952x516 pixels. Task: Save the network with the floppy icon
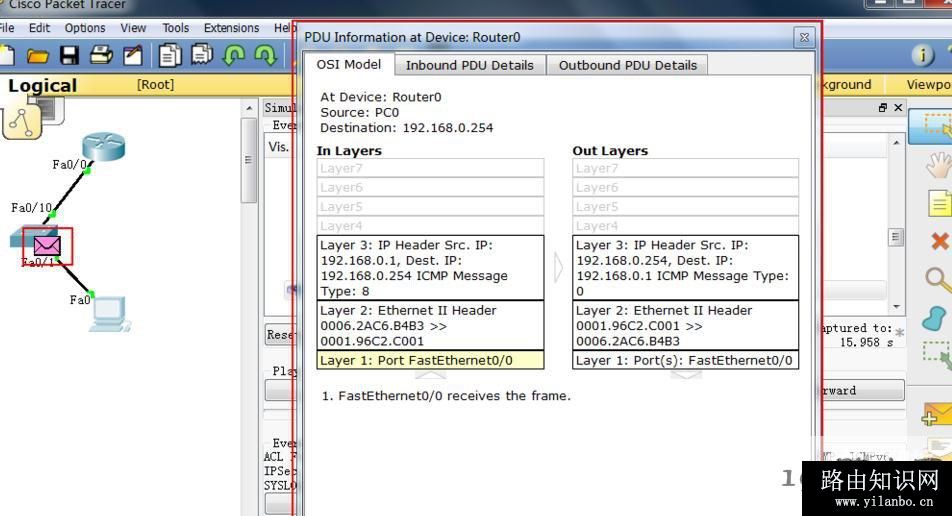coord(69,56)
